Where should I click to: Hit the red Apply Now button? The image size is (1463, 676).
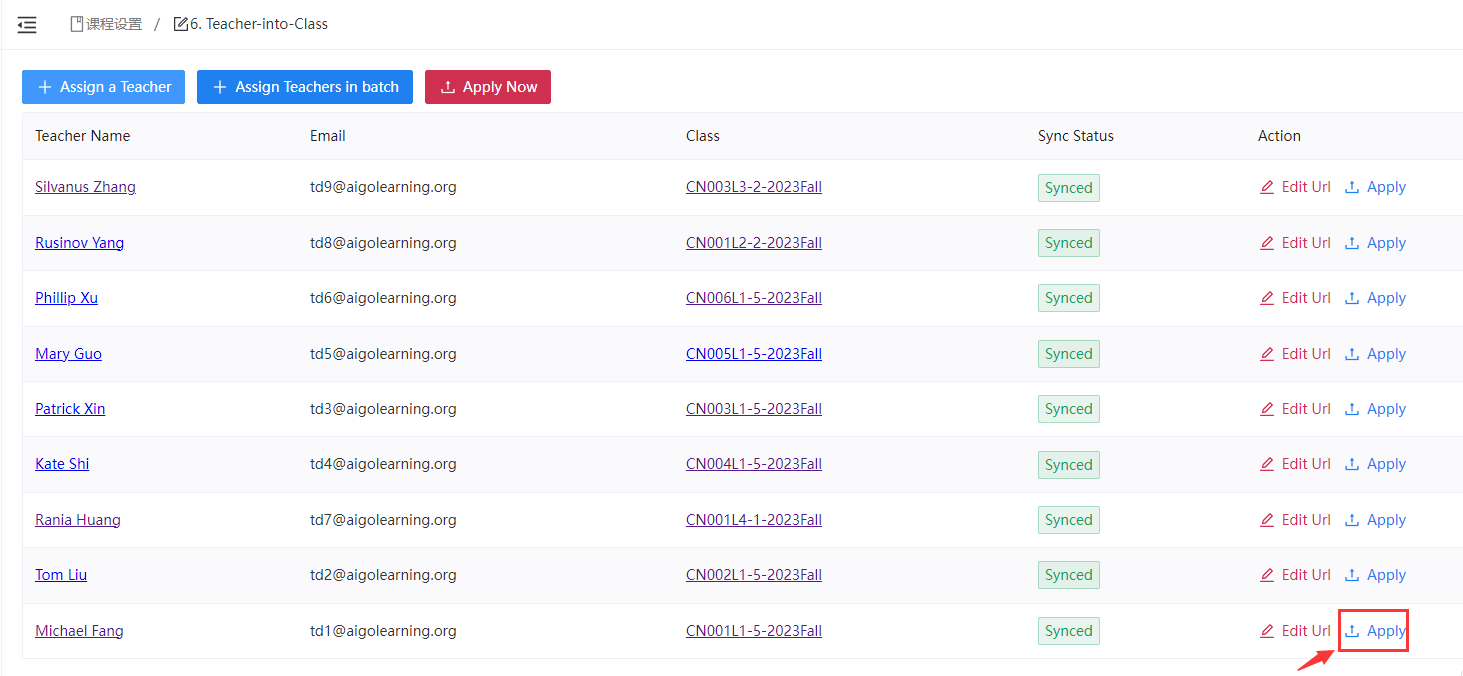(488, 87)
